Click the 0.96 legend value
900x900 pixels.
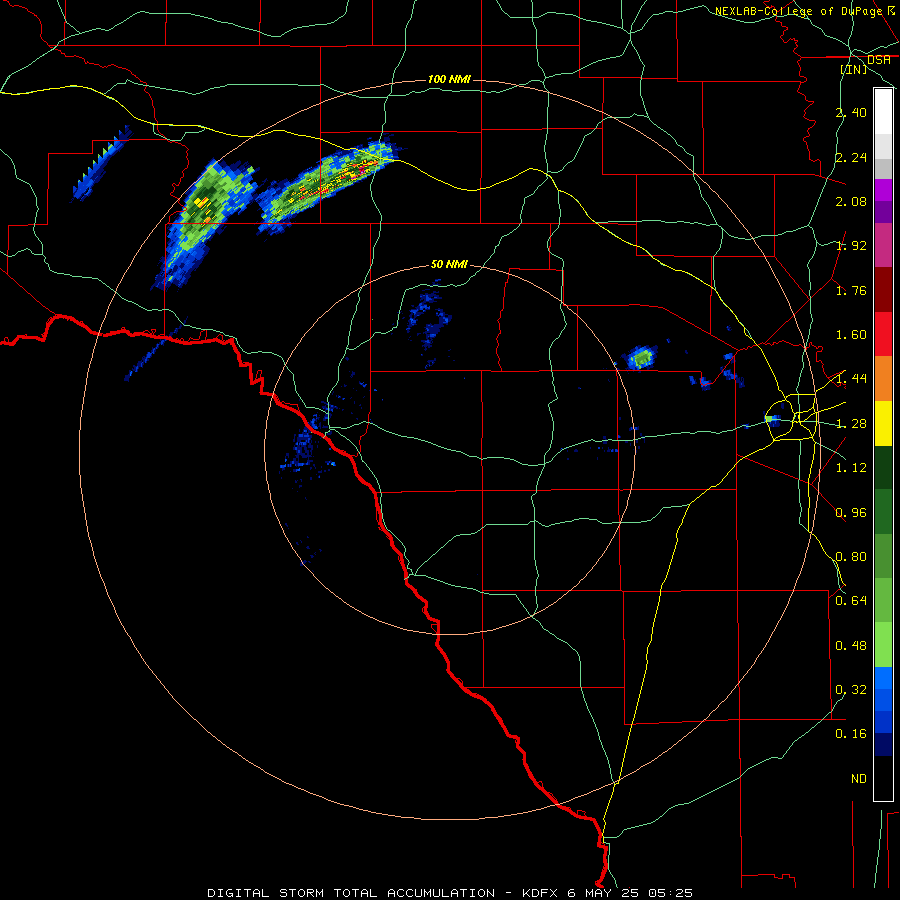851,513
